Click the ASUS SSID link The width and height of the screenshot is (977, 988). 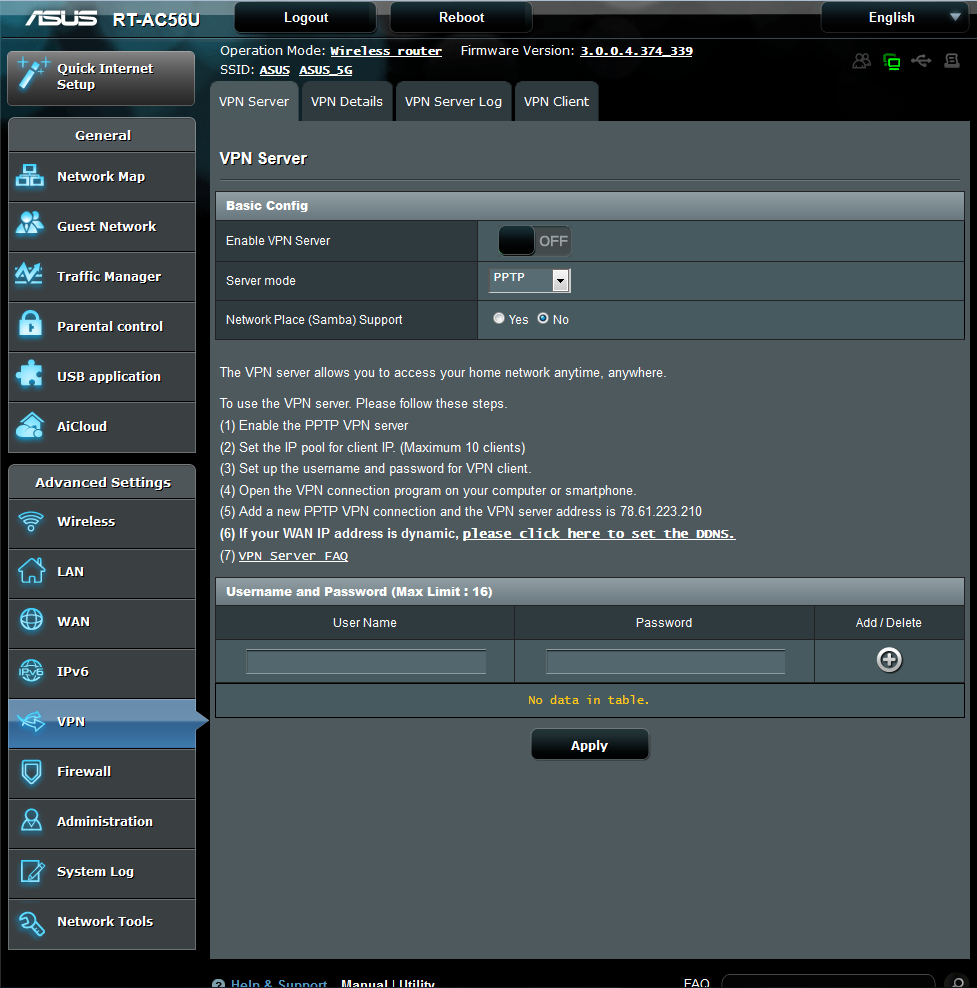[275, 70]
